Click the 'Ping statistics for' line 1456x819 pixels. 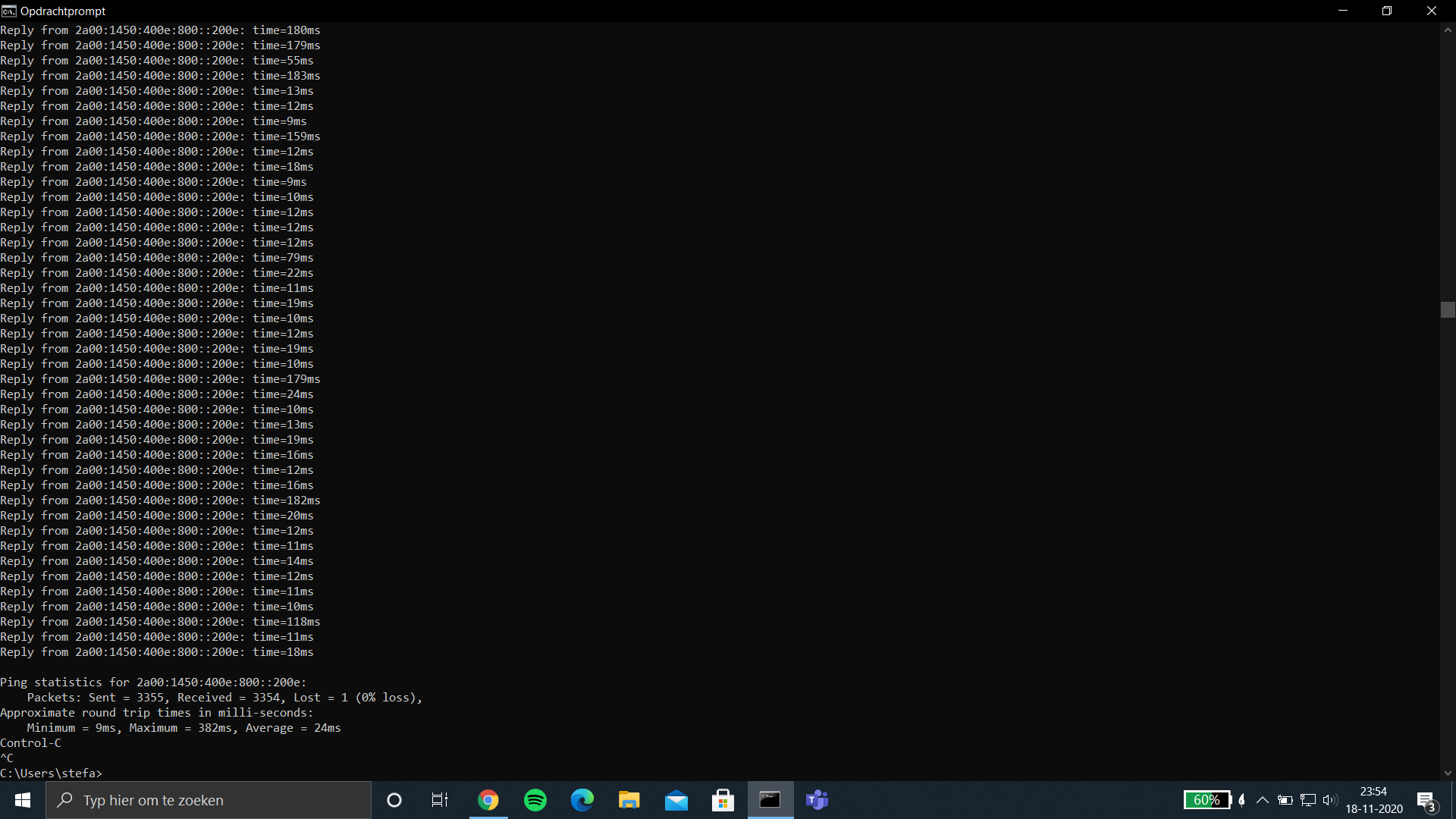153,682
